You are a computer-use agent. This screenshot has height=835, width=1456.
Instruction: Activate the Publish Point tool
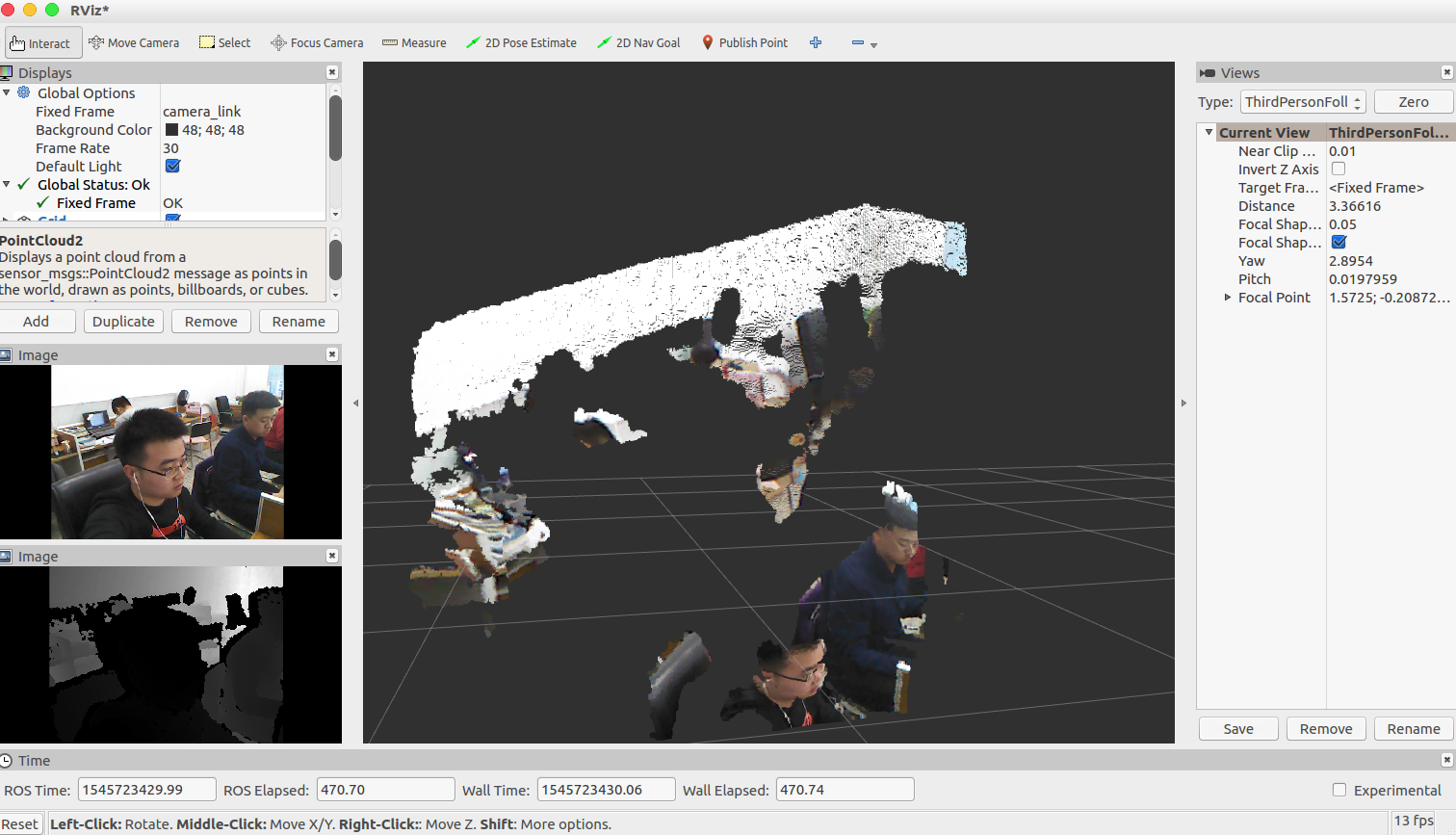[745, 42]
